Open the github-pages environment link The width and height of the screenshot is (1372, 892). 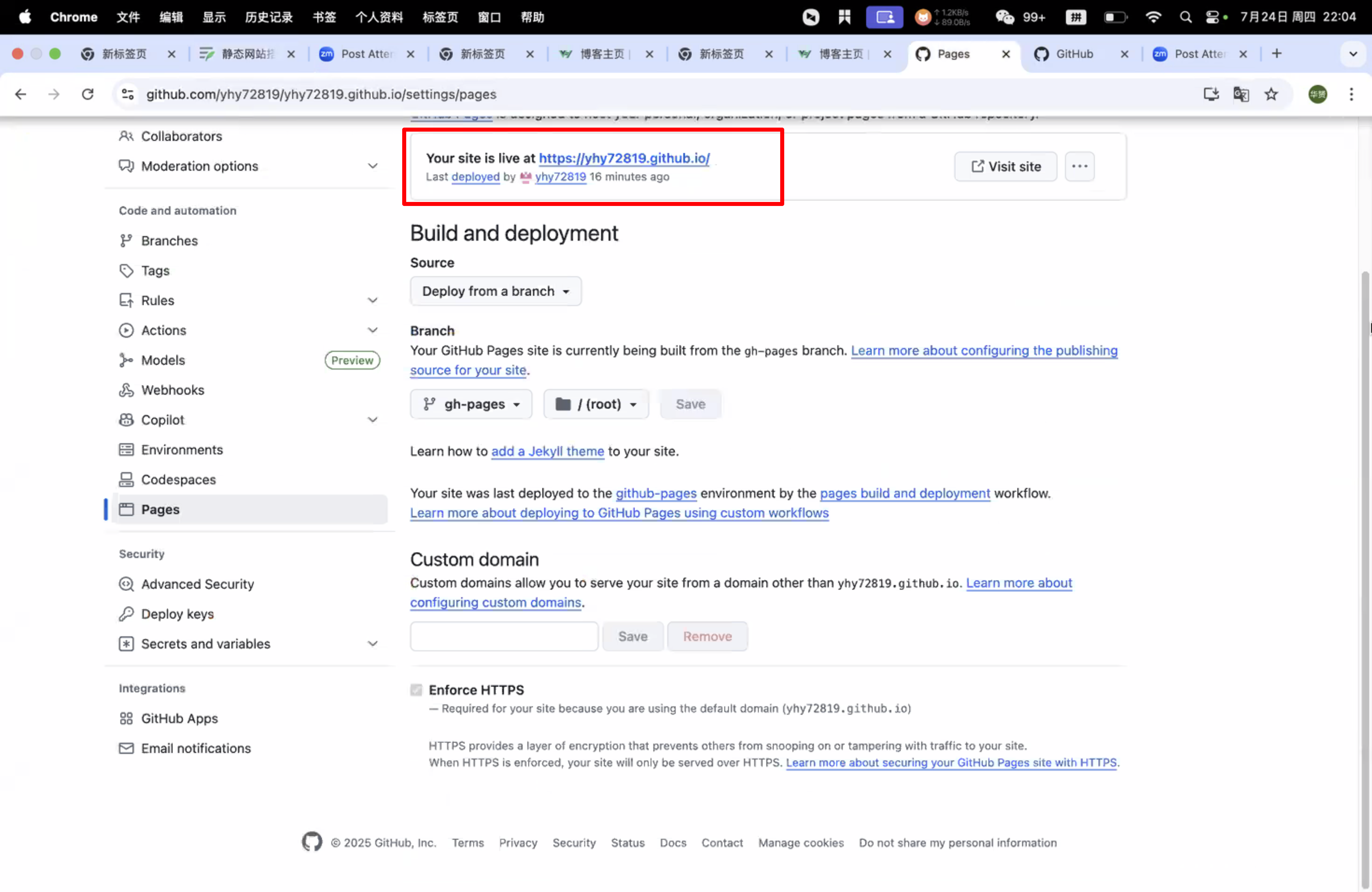point(656,493)
